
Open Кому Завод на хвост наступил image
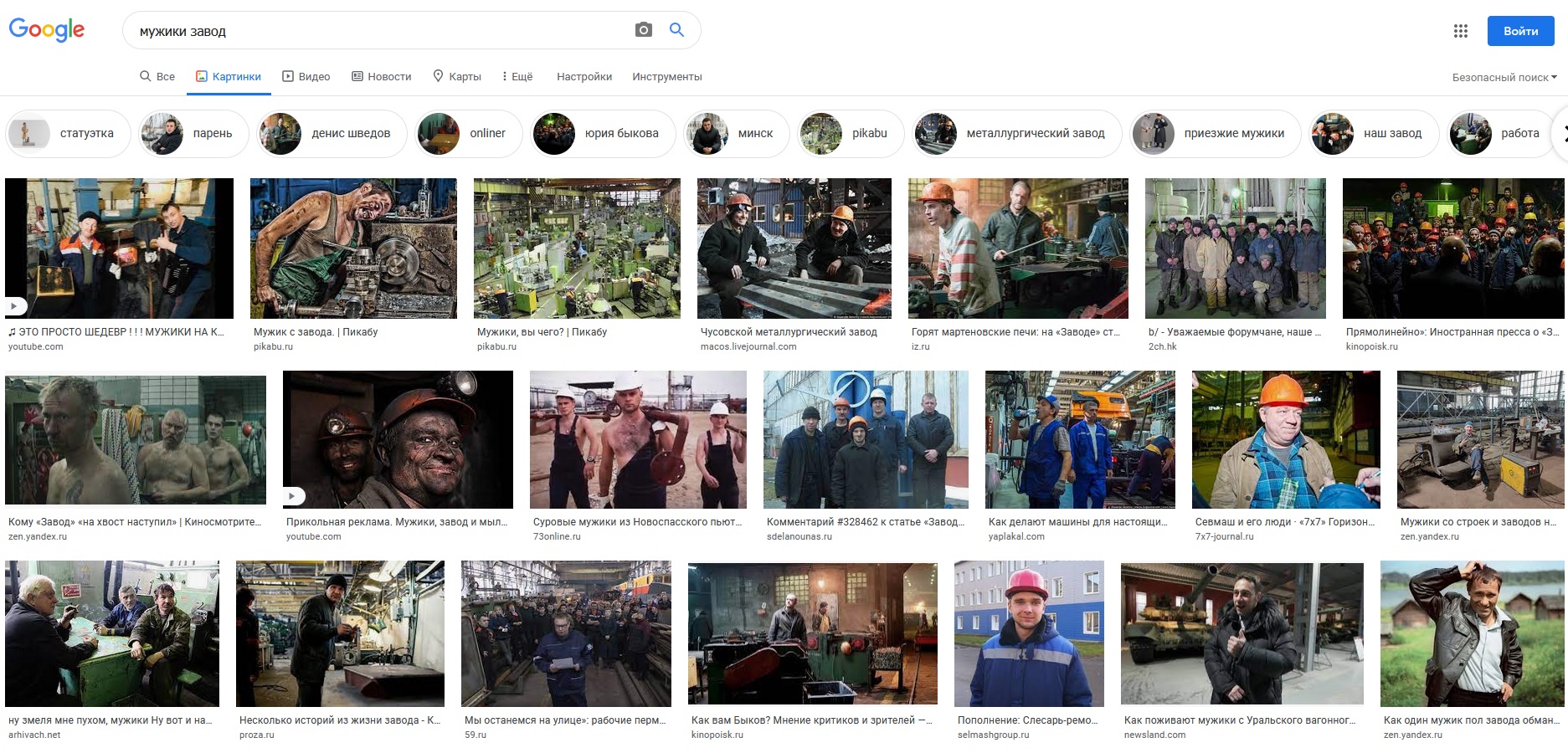136,439
